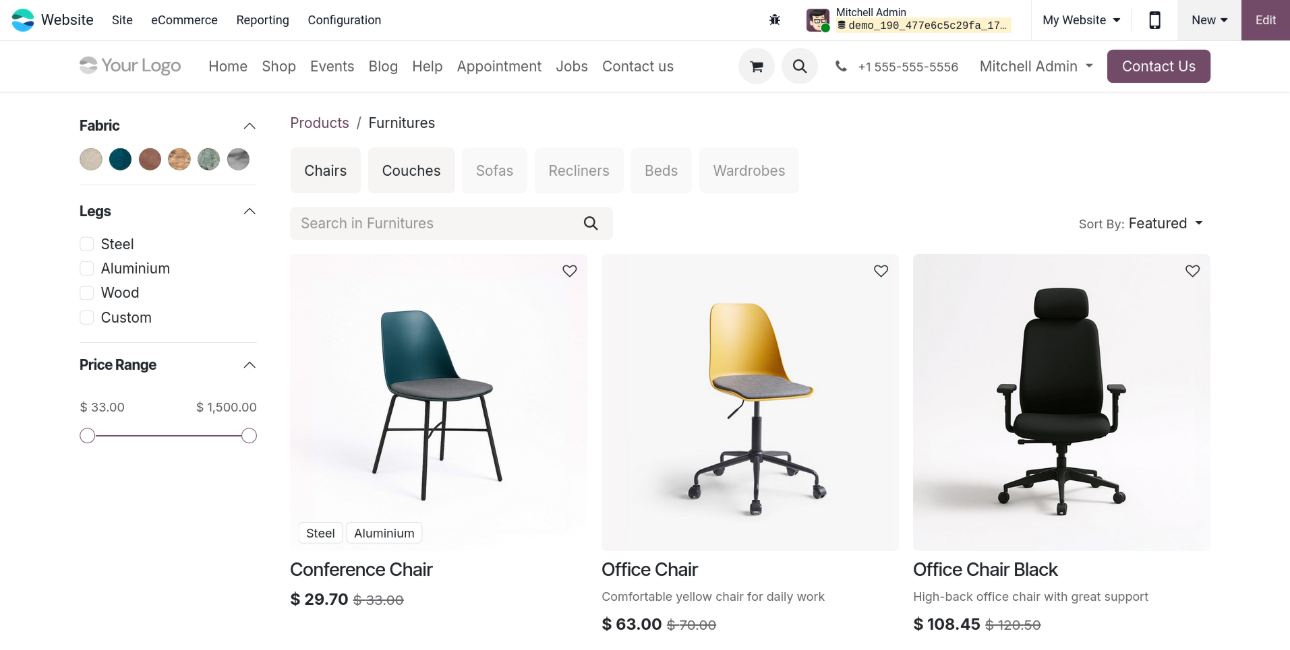Select the dark teal fabric swatch
Screen dimensions: 1290x650
pyautogui.click(x=120, y=159)
